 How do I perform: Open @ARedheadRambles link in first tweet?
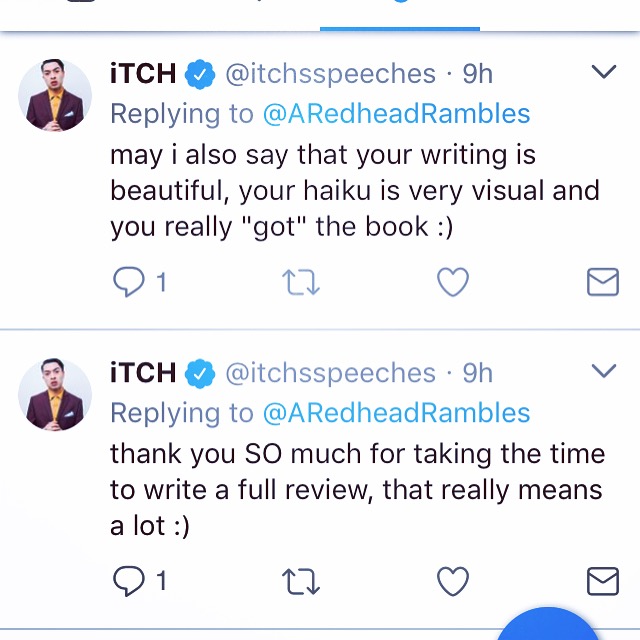coord(396,114)
